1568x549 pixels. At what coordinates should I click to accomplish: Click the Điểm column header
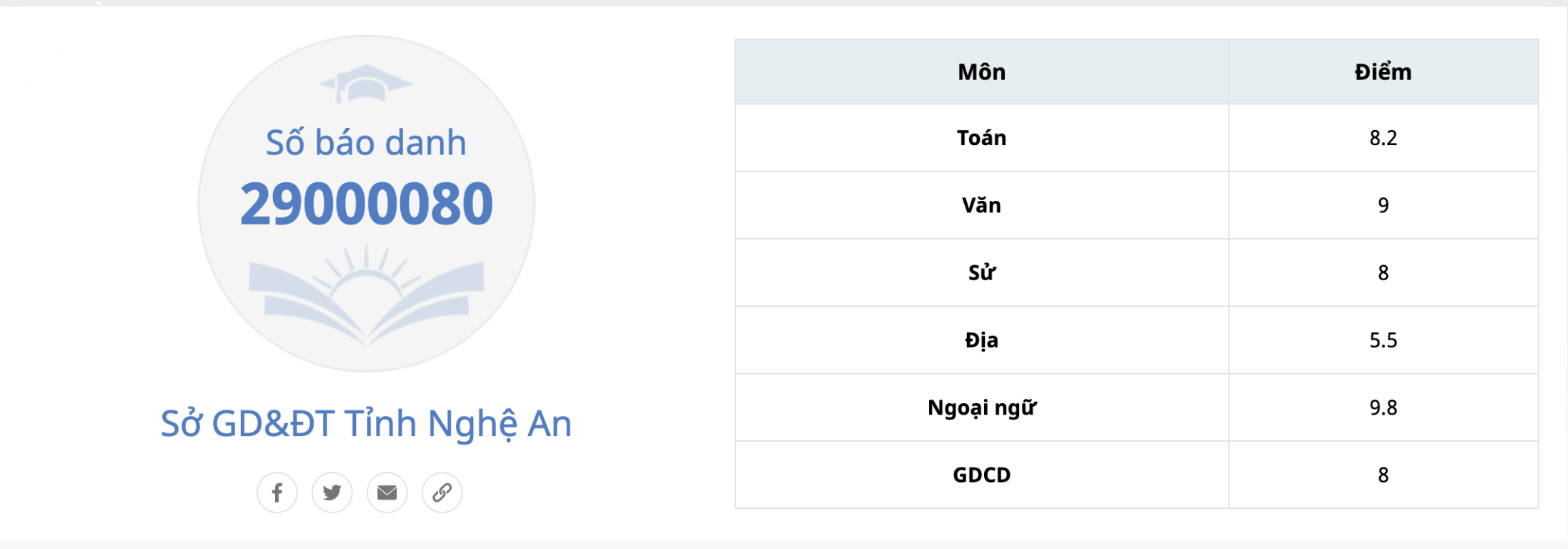pyautogui.click(x=1384, y=72)
